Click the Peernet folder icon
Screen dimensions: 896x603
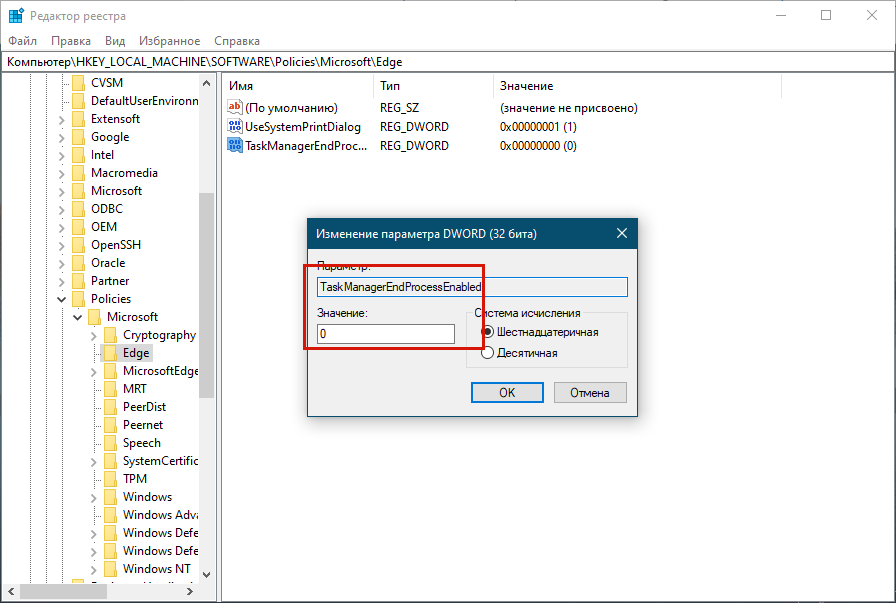click(x=110, y=425)
